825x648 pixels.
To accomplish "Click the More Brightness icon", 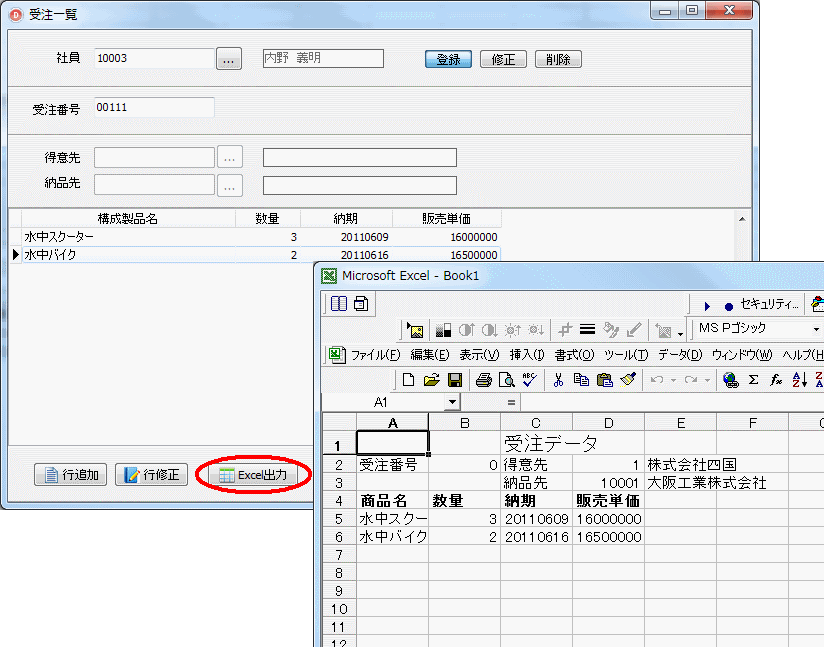I will (512, 330).
